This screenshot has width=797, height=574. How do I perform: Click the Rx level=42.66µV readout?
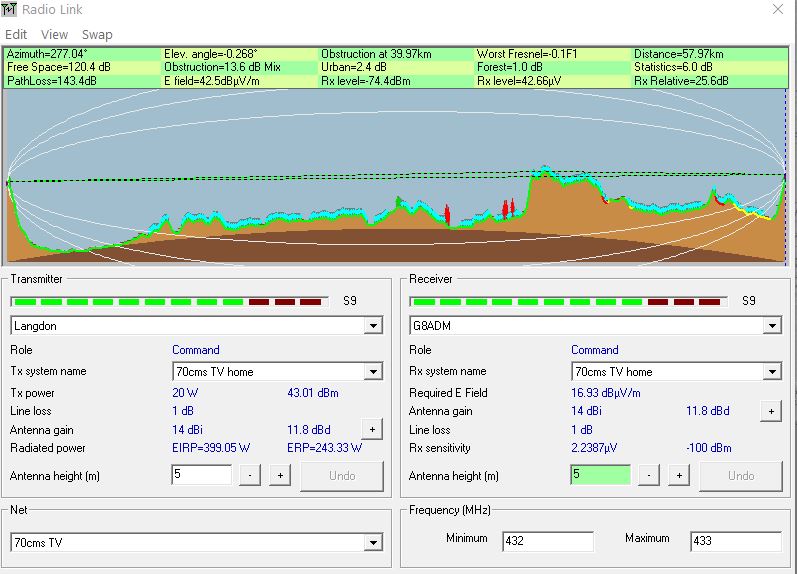(x=519, y=81)
